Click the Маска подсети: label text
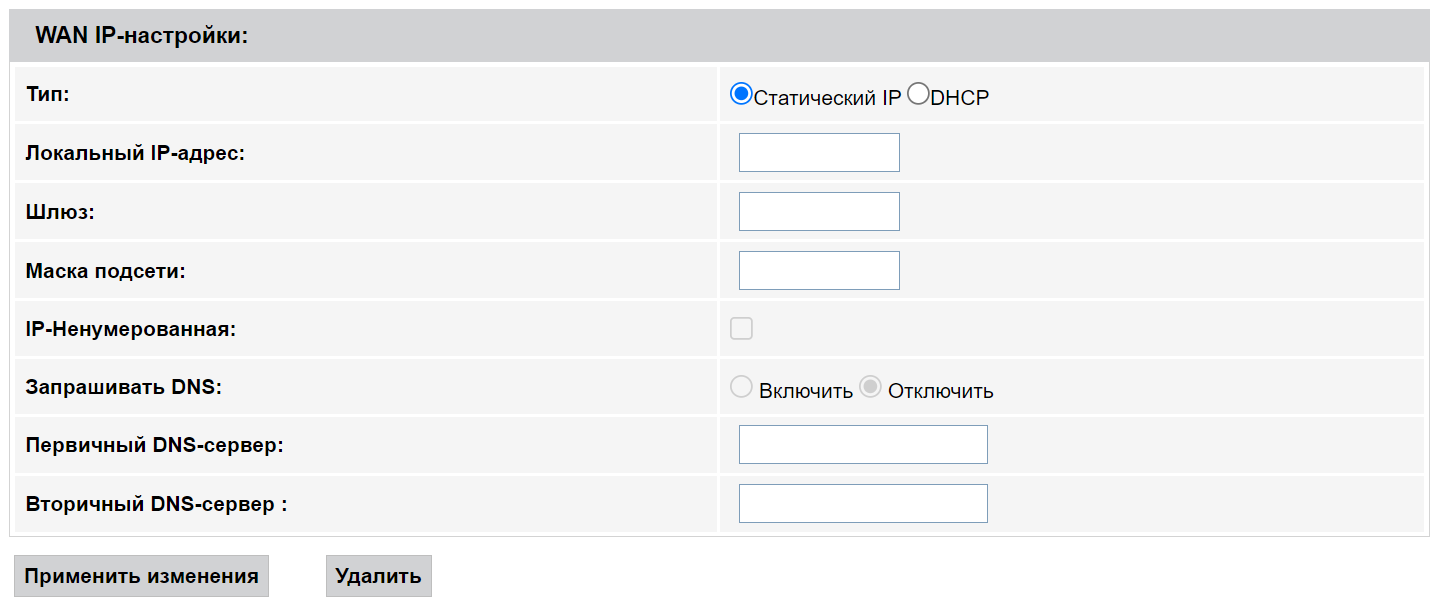The image size is (1431, 614). 106,271
